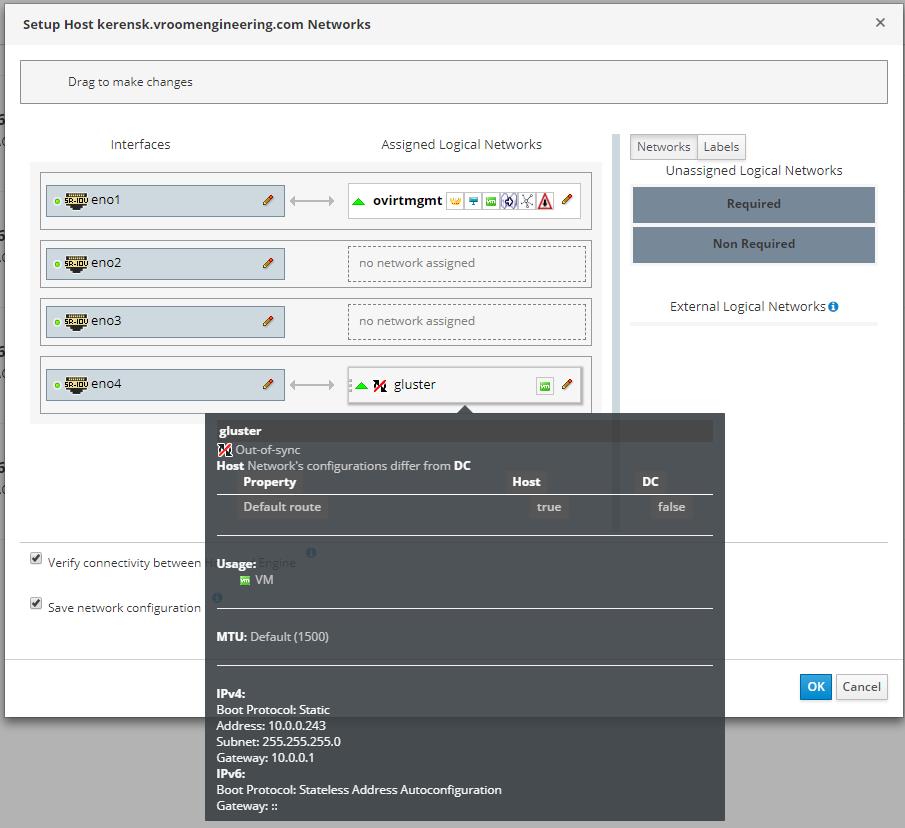This screenshot has height=828, width=905.
Task: Click the pencil icon for eno3 interface
Action: pyautogui.click(x=268, y=321)
